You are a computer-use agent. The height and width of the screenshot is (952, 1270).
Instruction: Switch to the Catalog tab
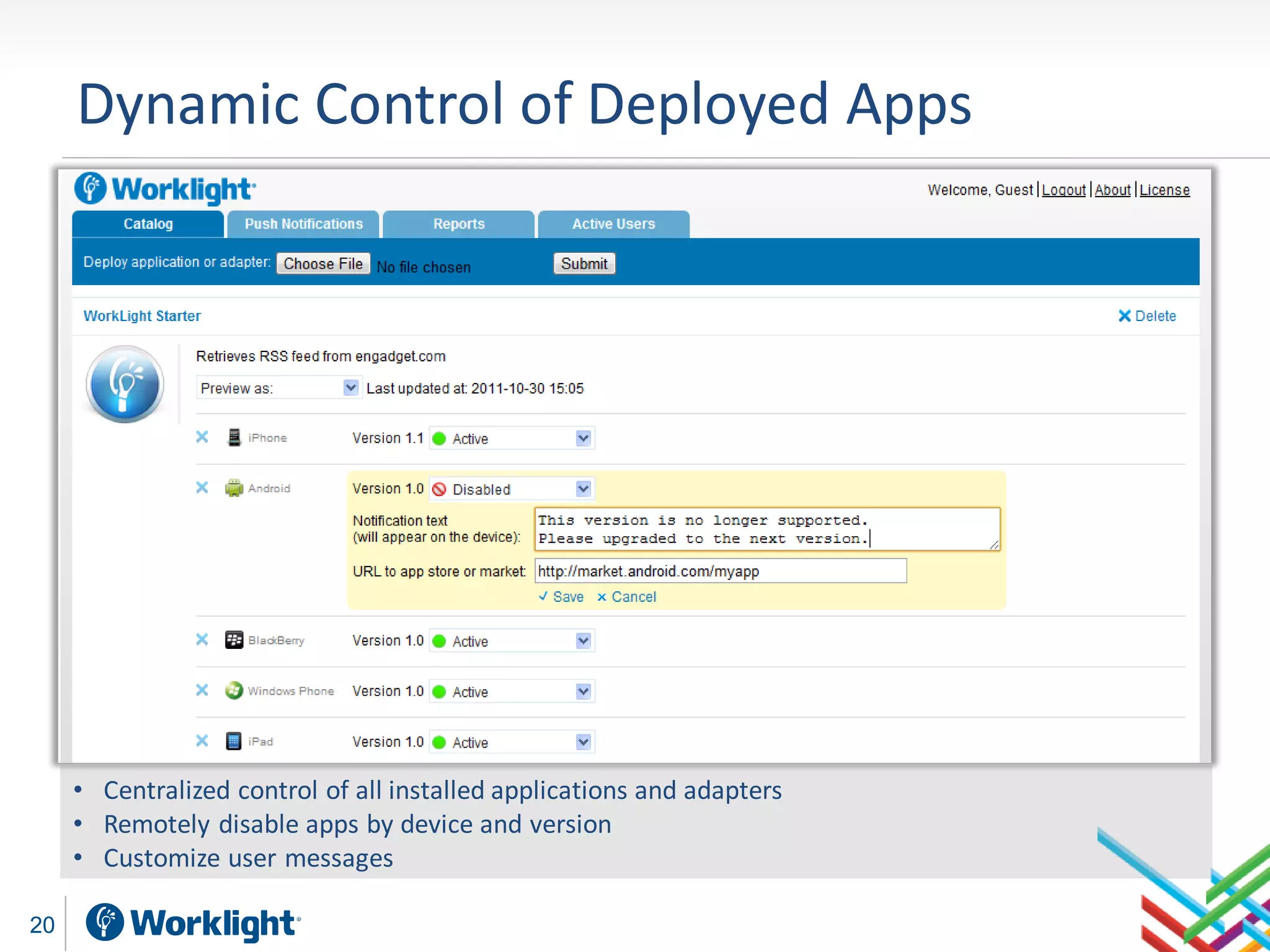(x=148, y=224)
